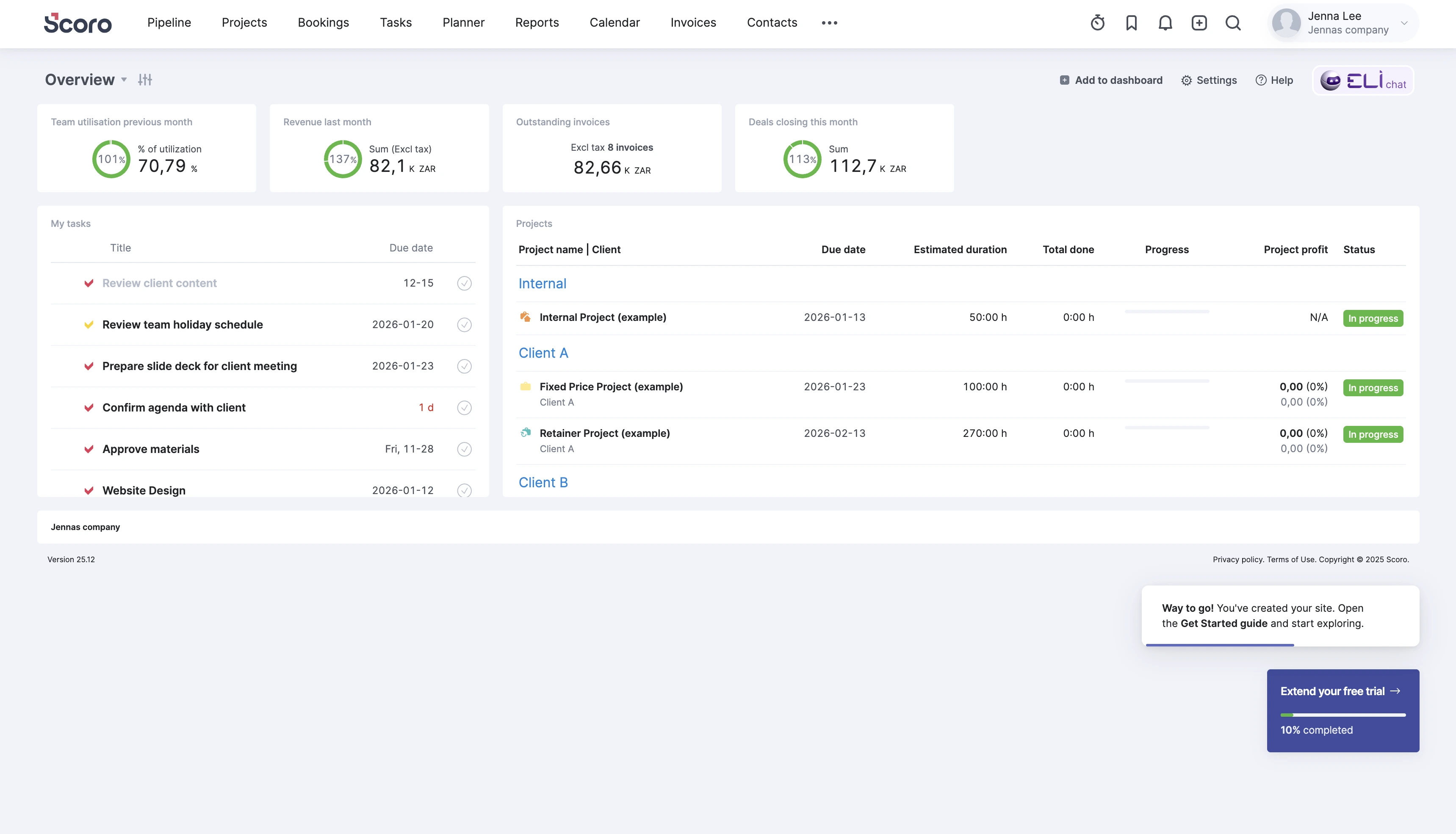Click the quick add plus icon
This screenshot has width=1456, height=834.
pos(1199,23)
